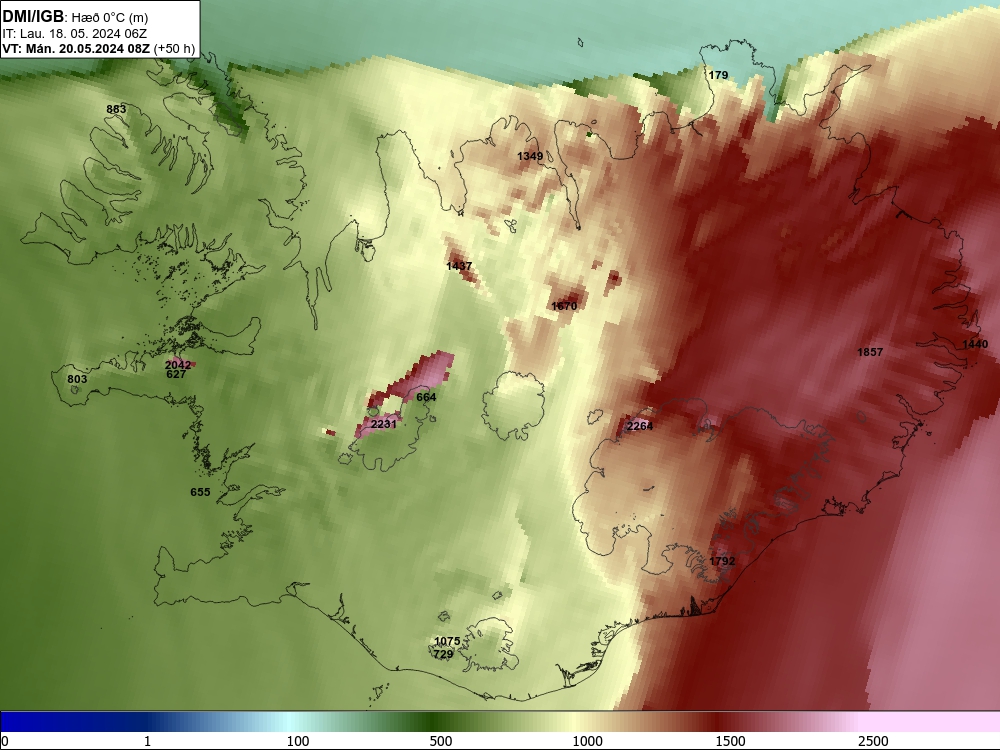The height and width of the screenshot is (750, 1000).
Task: Click the 2042 label
Action: [x=178, y=365]
